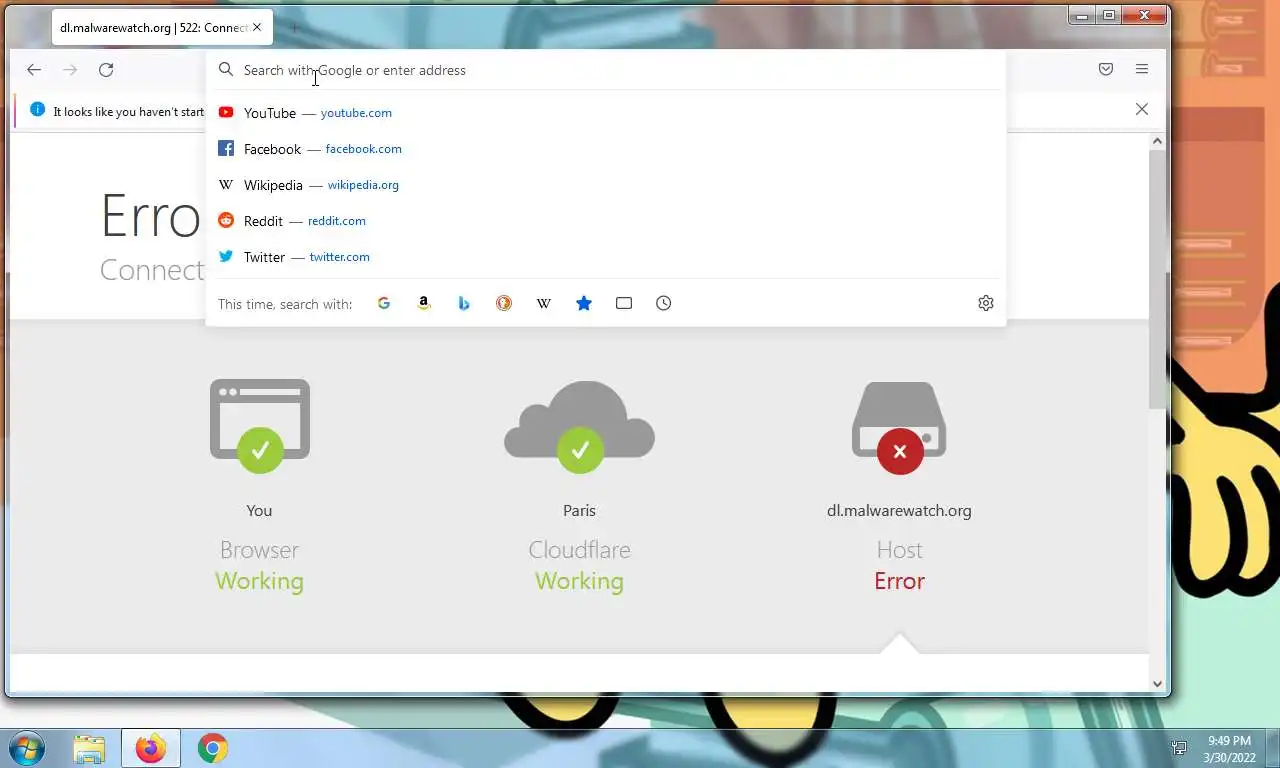Search this time with DuckDuckGo
Image resolution: width=1280 pixels, height=768 pixels.
pyautogui.click(x=504, y=303)
